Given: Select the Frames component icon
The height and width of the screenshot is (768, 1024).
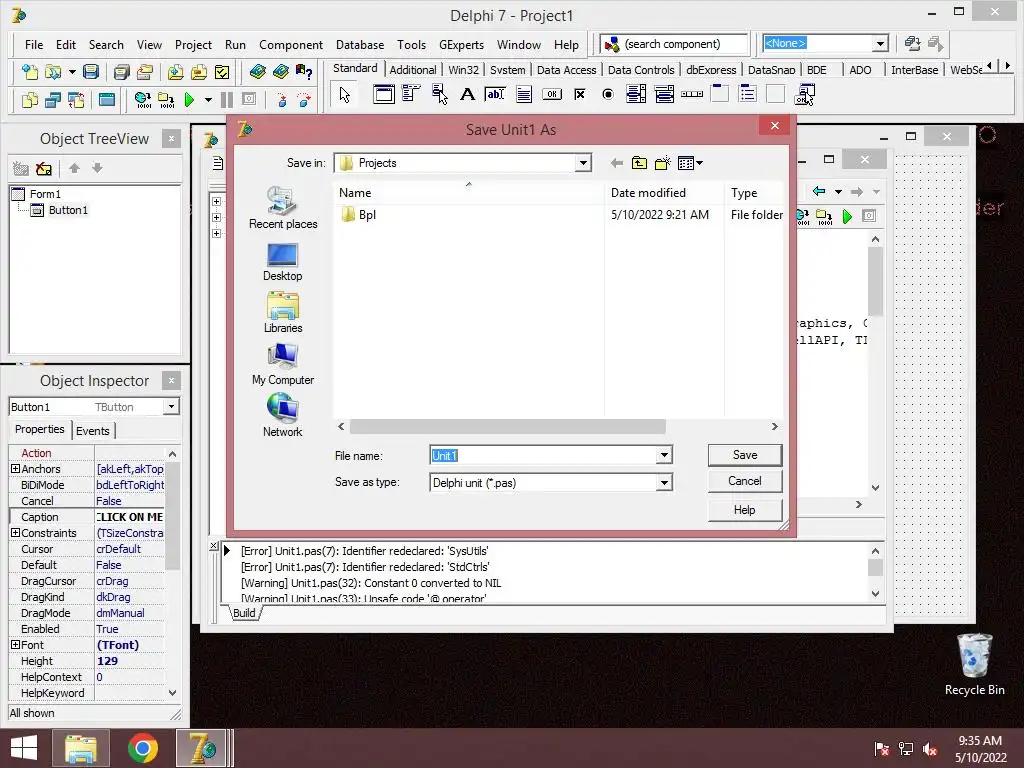Looking at the screenshot, I should click(x=383, y=95).
